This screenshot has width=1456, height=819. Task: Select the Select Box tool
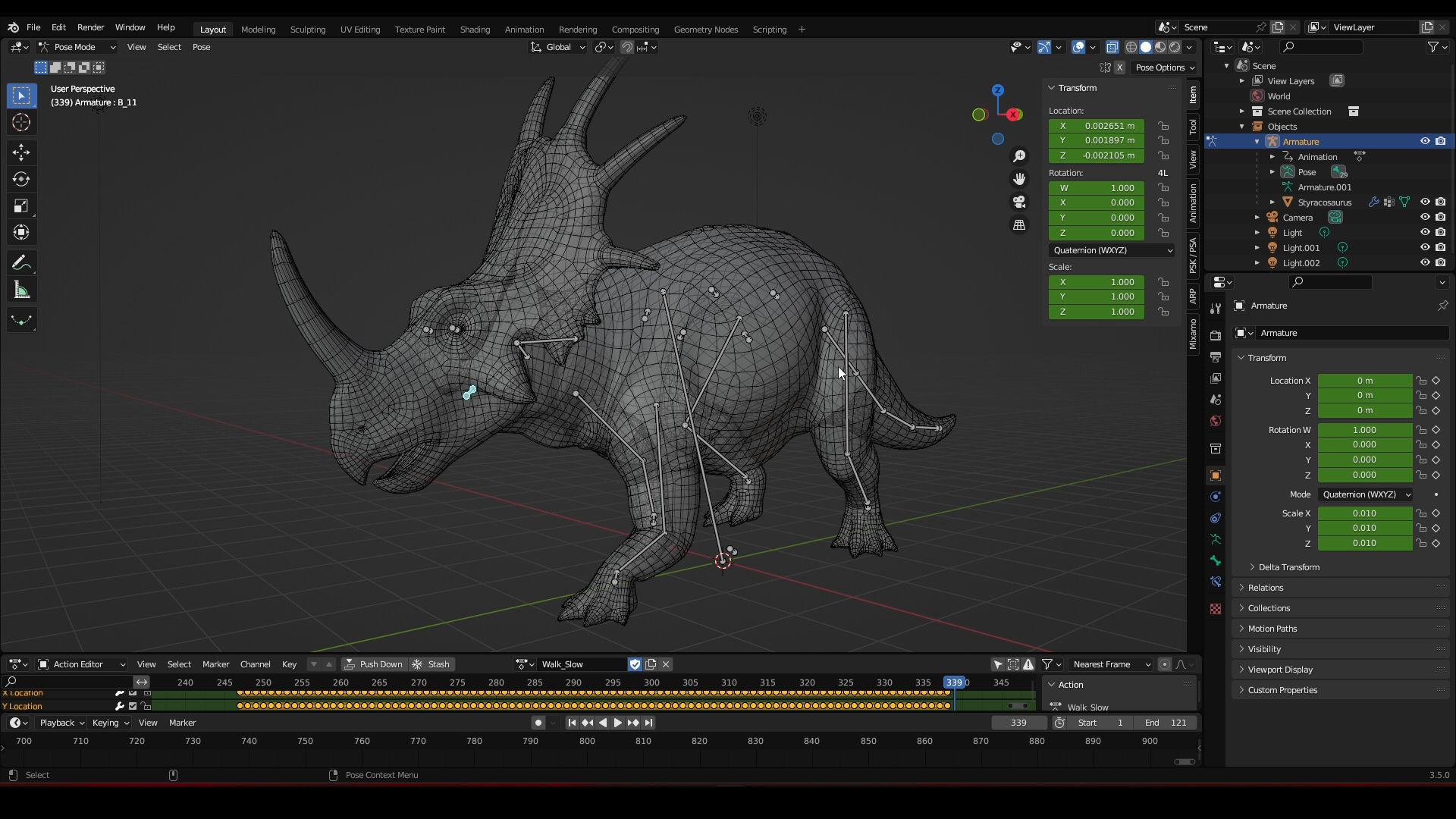tap(21, 96)
